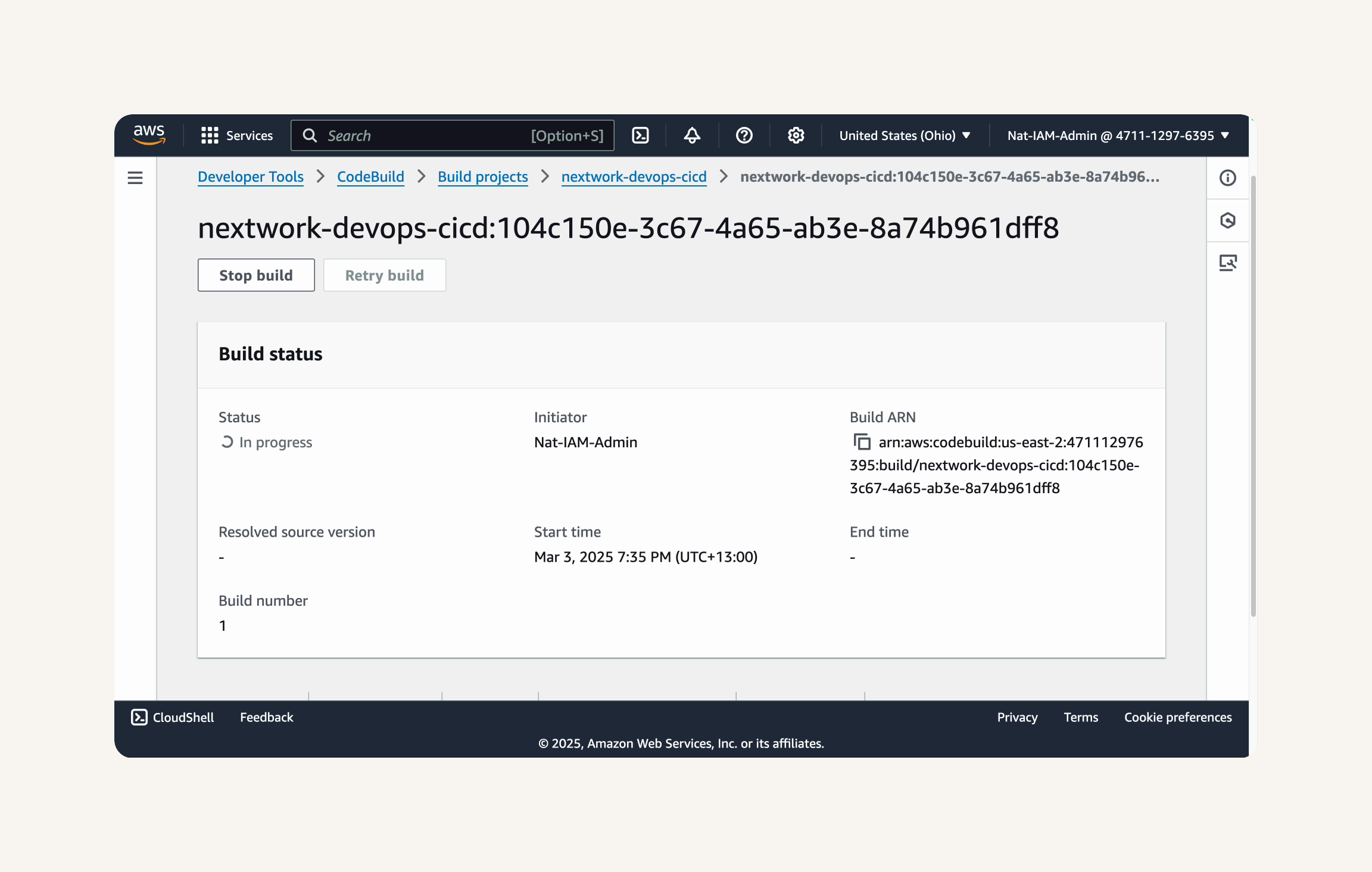
Task: Select the initiator Nat-IAM-Admin value
Action: pyautogui.click(x=586, y=442)
